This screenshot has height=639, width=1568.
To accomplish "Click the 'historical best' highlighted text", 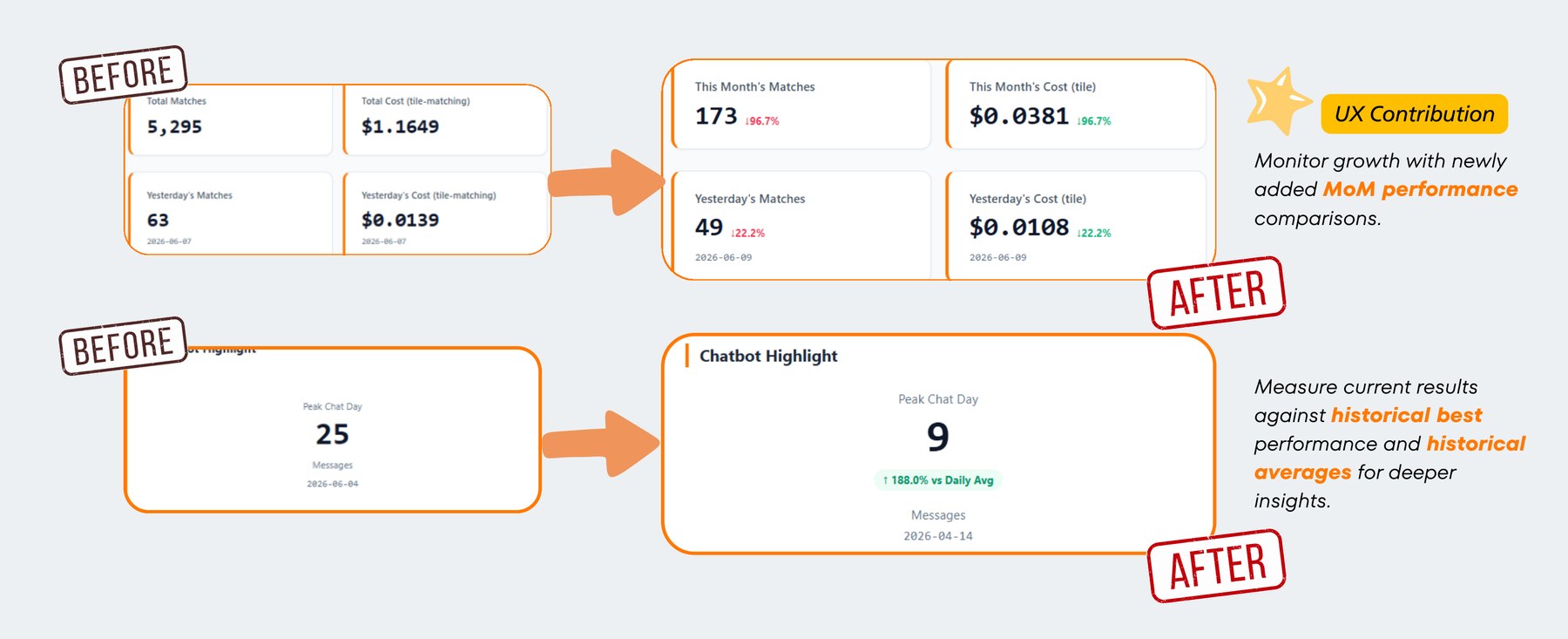I will 1406,415.
